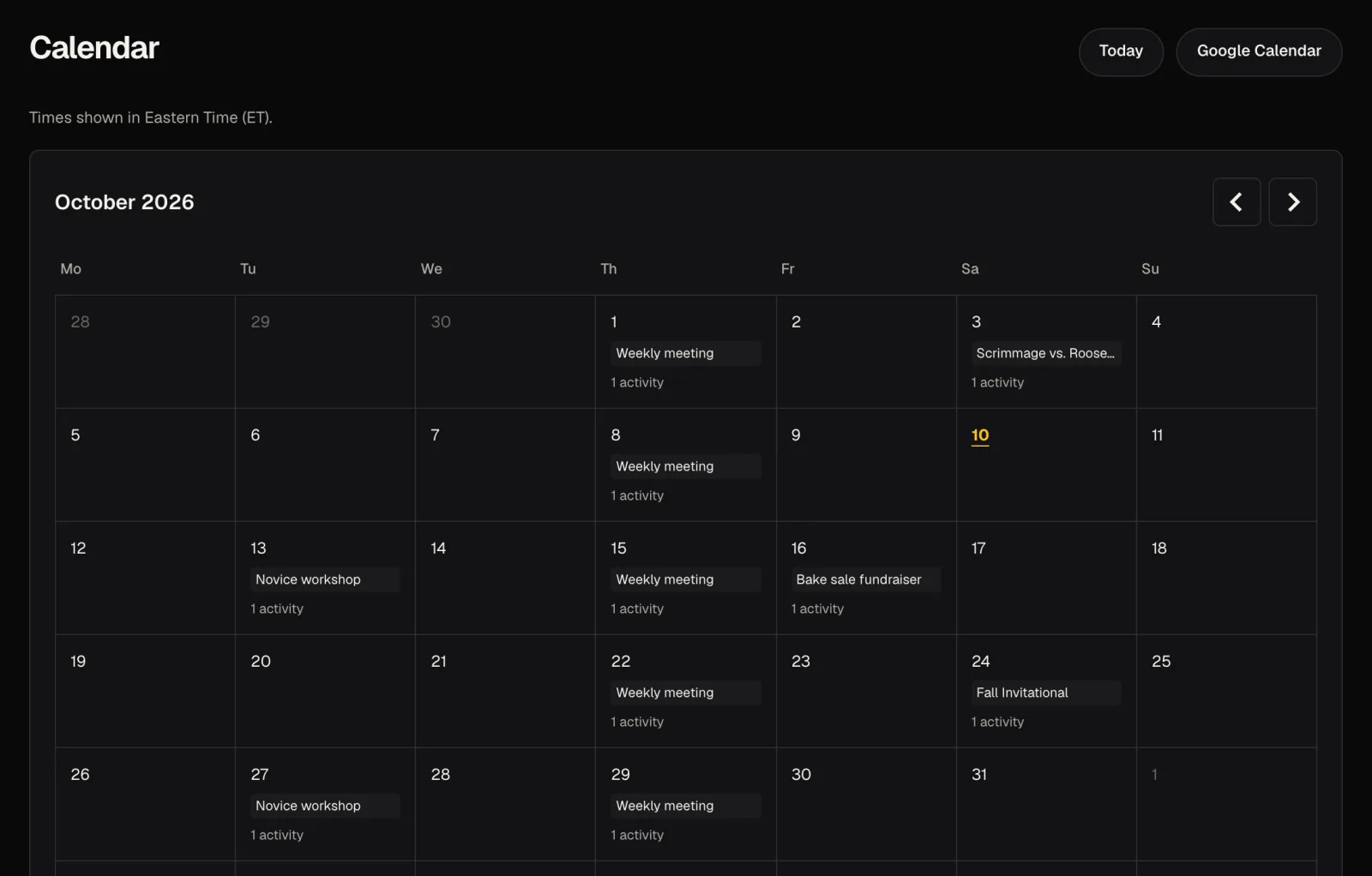This screenshot has height=876, width=1372.
Task: Click '1 activity' under October 3
Action: [x=997, y=382]
